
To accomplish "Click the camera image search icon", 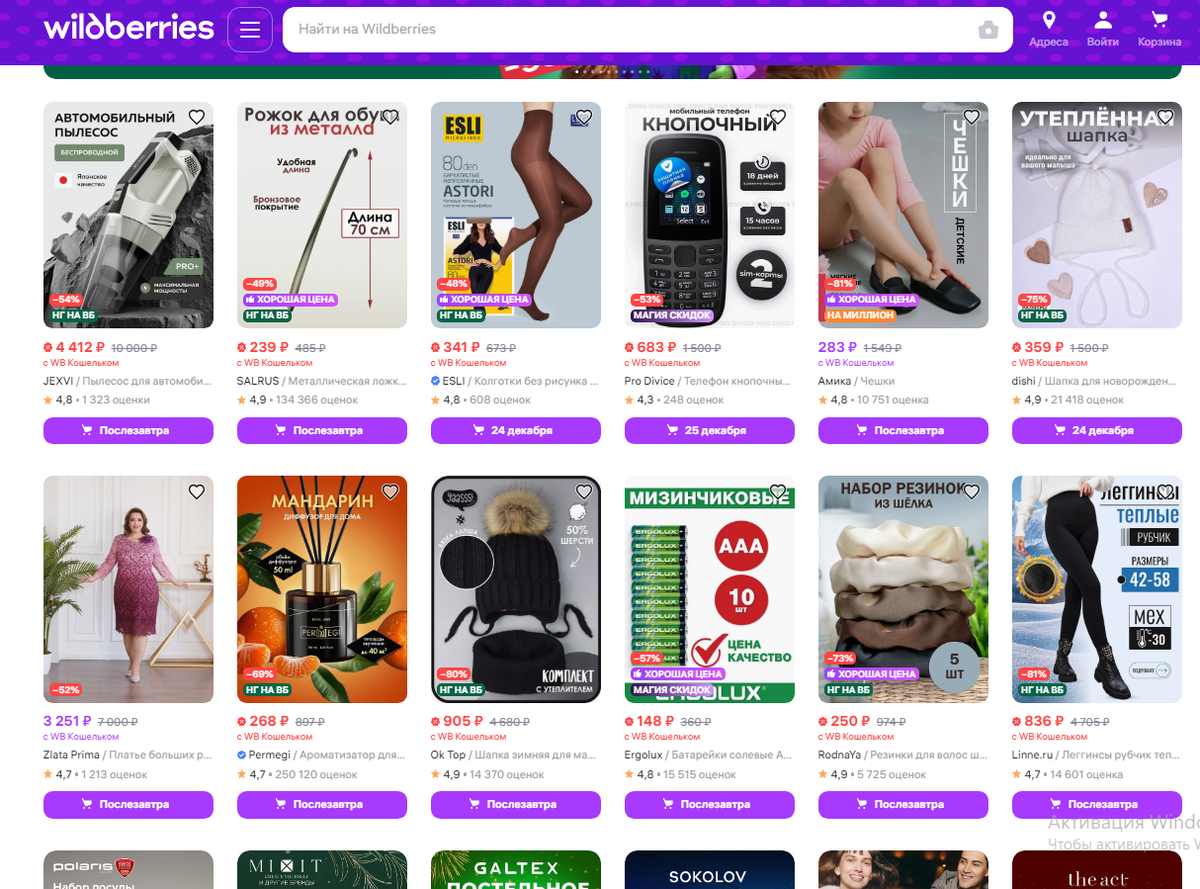I will (988, 30).
